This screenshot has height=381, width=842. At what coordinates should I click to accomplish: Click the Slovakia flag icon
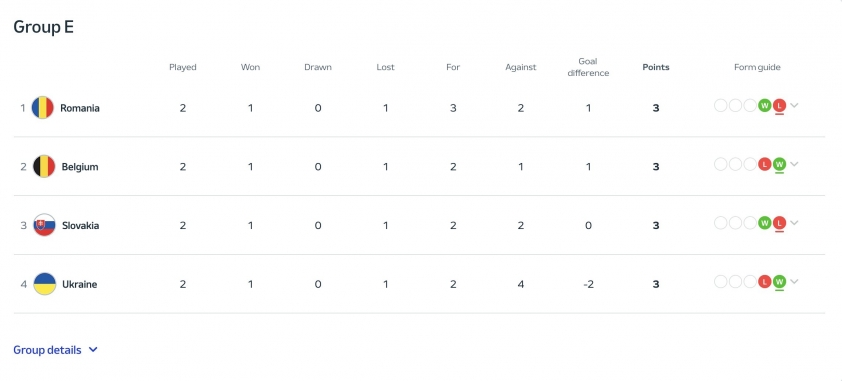(44, 225)
